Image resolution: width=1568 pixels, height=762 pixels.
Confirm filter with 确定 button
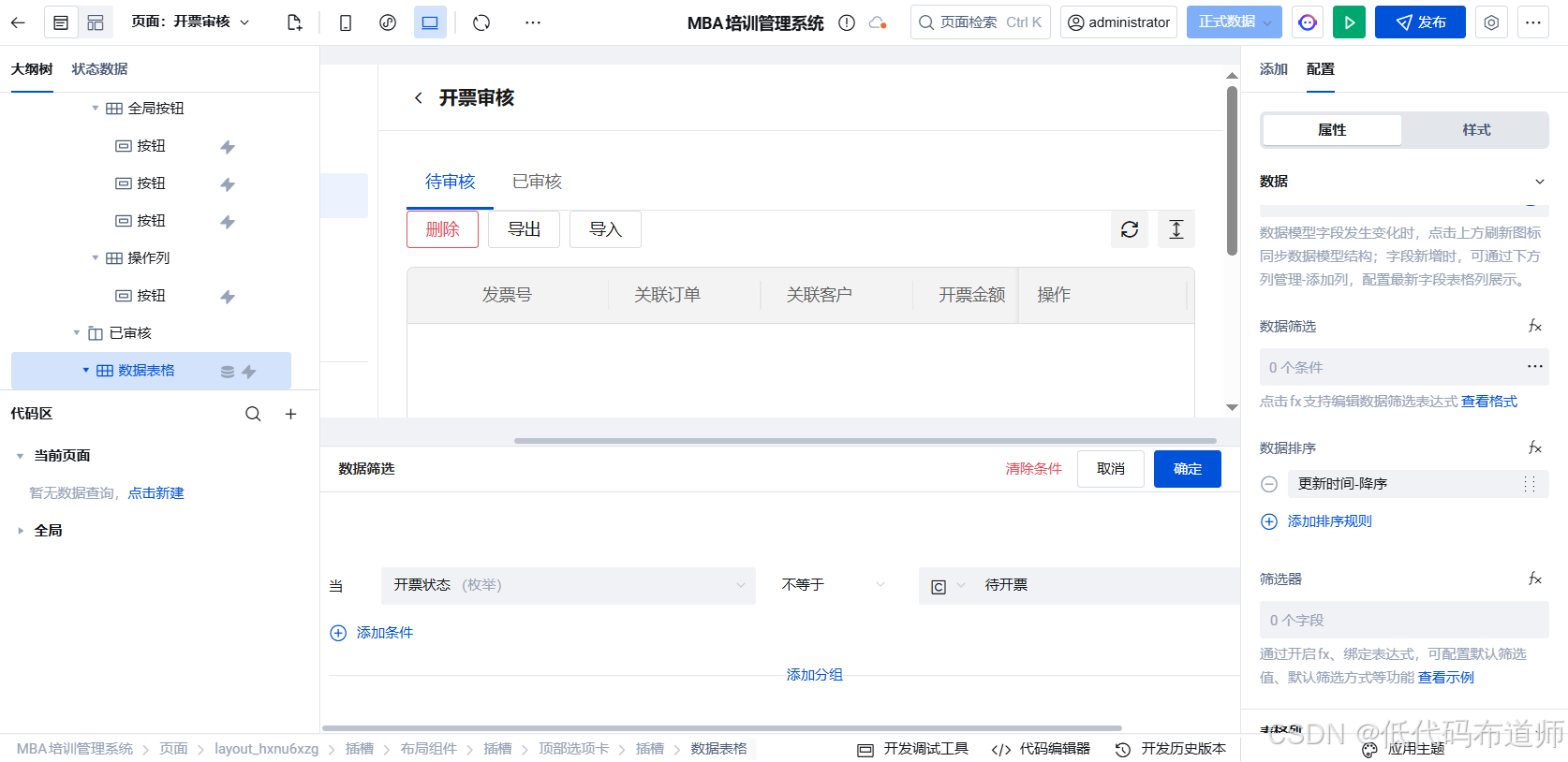(x=1188, y=469)
